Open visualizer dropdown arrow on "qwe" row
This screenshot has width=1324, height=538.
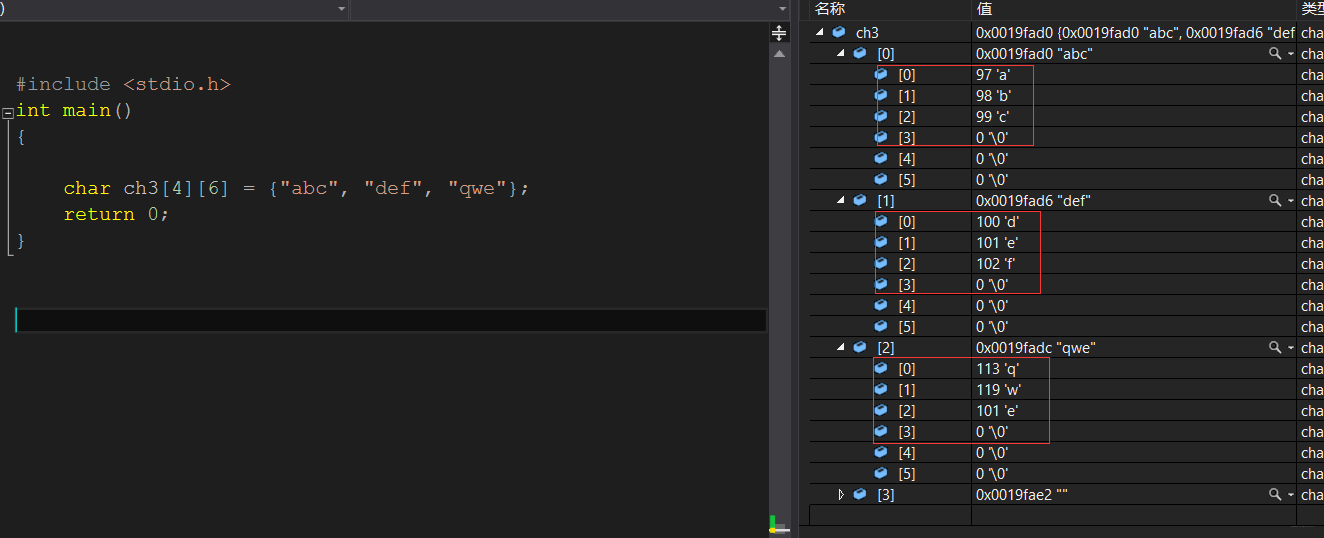click(x=1290, y=348)
